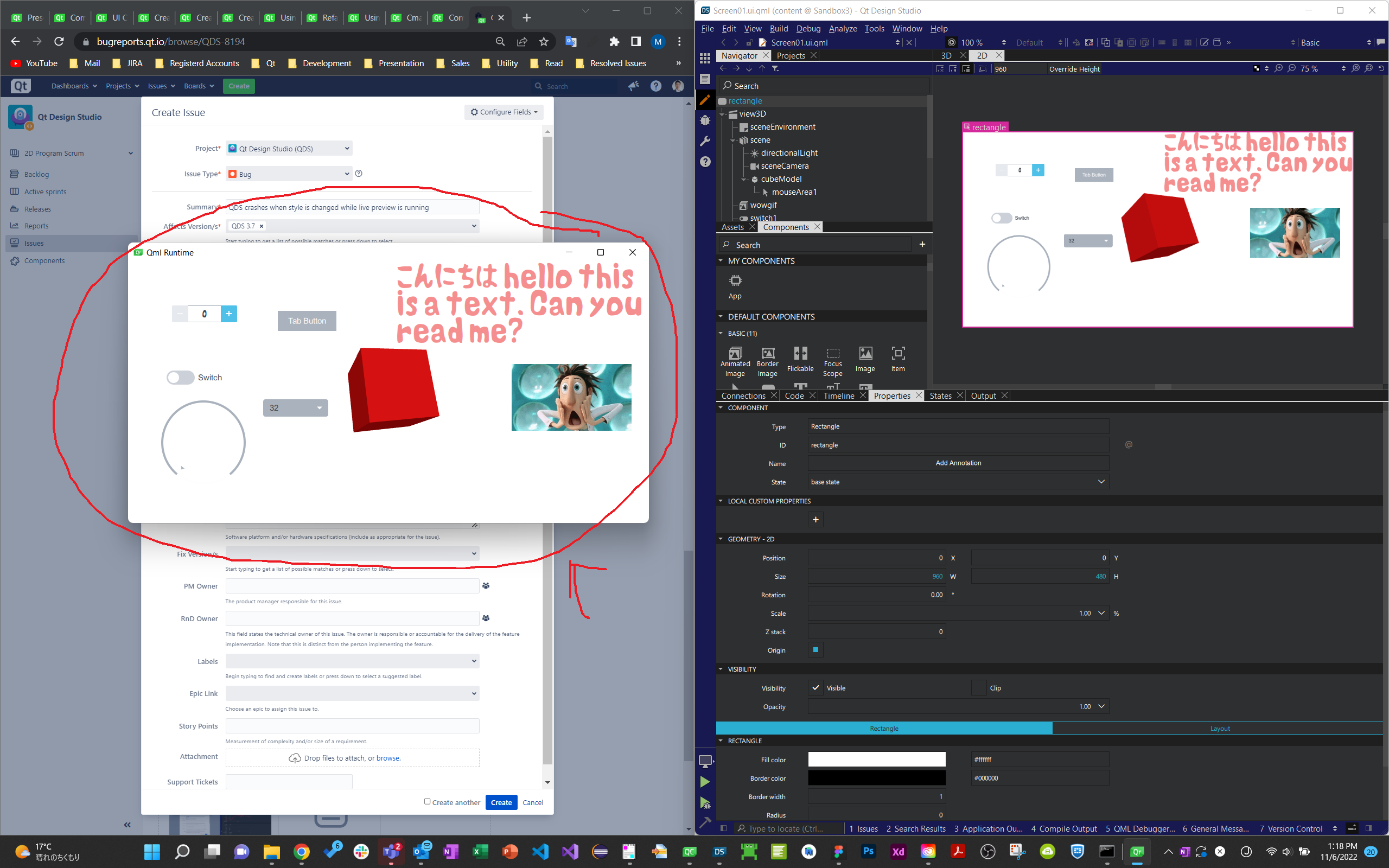
Task: Add new component with plus icon in Components panel
Action: tap(922, 245)
